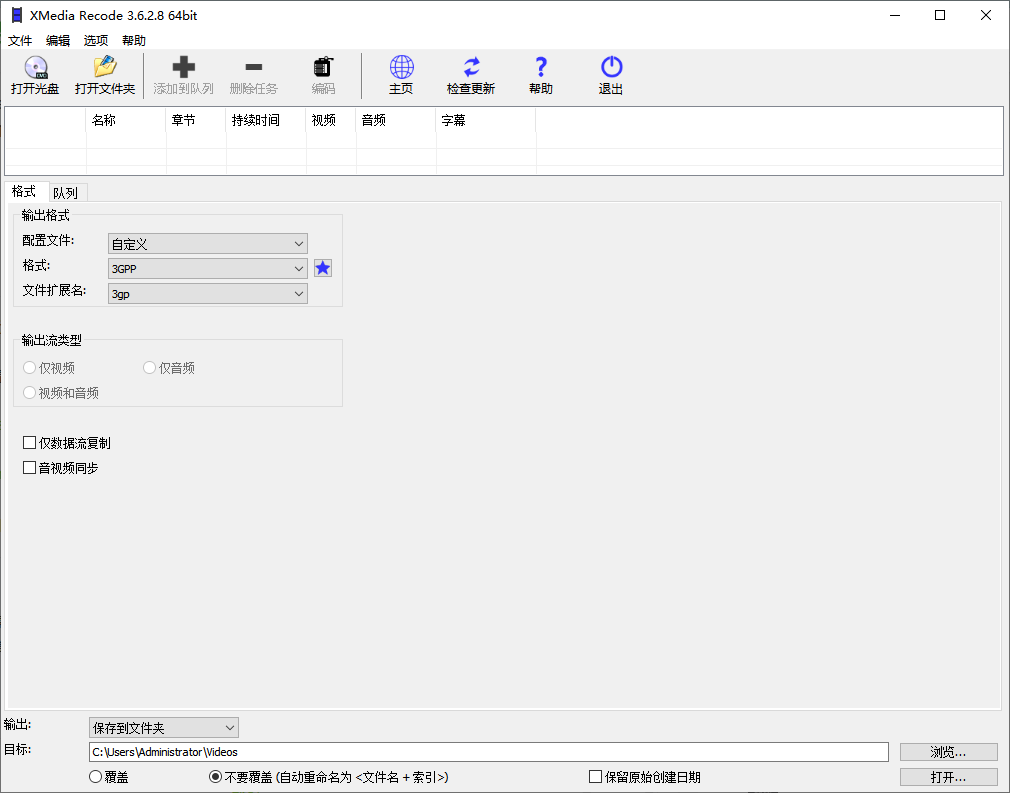Click the 浏览 button
This screenshot has width=1010, height=793.
point(948,751)
